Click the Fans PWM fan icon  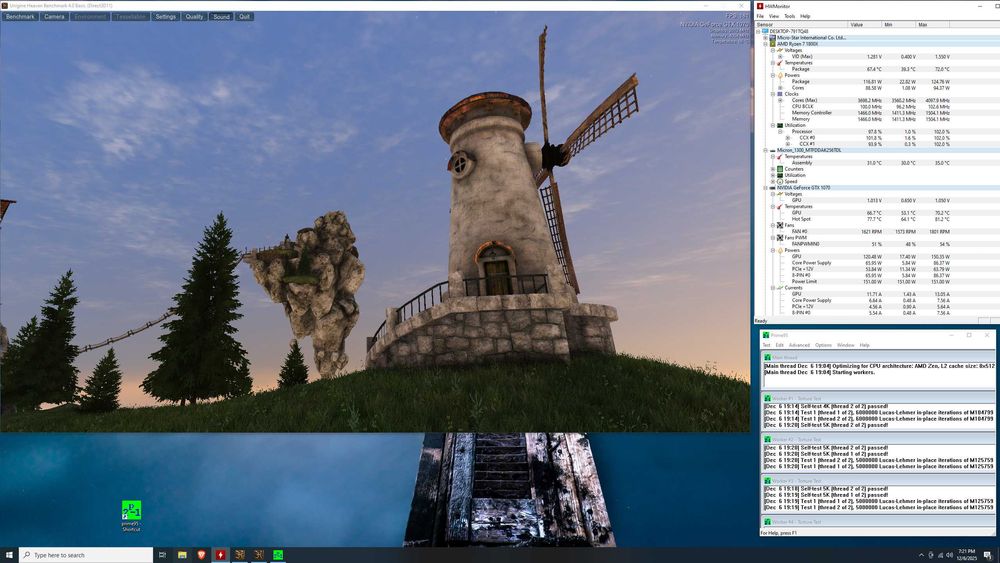click(780, 238)
